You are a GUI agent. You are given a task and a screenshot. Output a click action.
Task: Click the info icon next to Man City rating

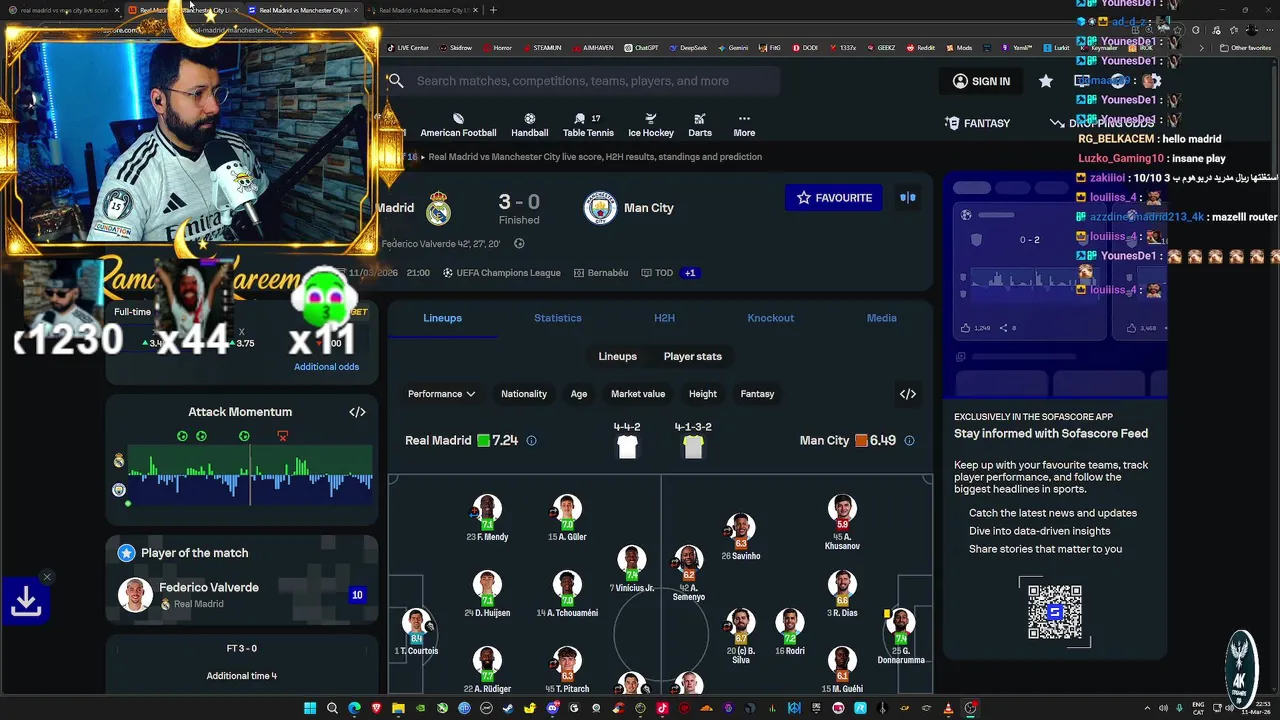909,441
